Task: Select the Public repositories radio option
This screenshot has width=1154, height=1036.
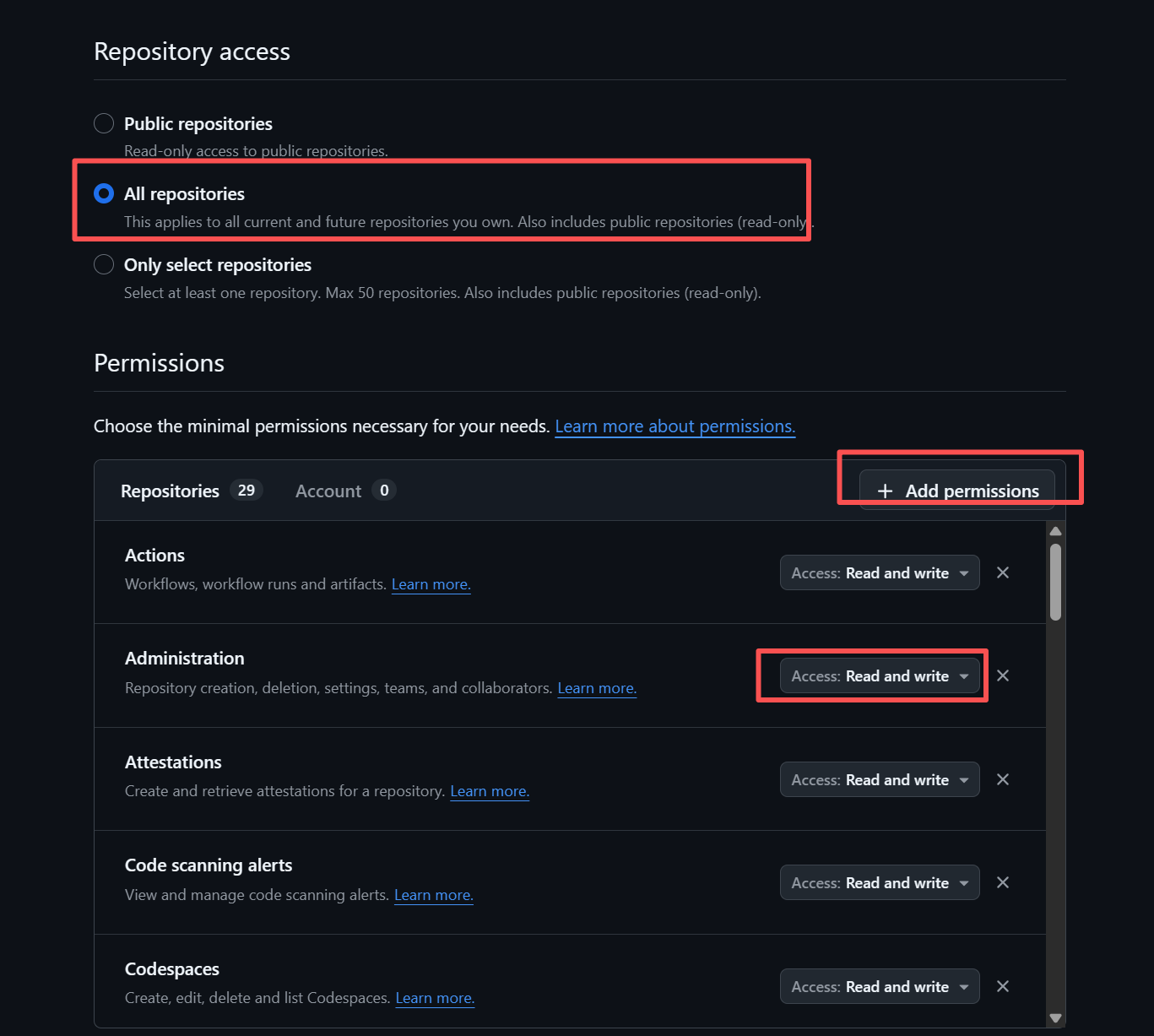Action: pyautogui.click(x=104, y=123)
